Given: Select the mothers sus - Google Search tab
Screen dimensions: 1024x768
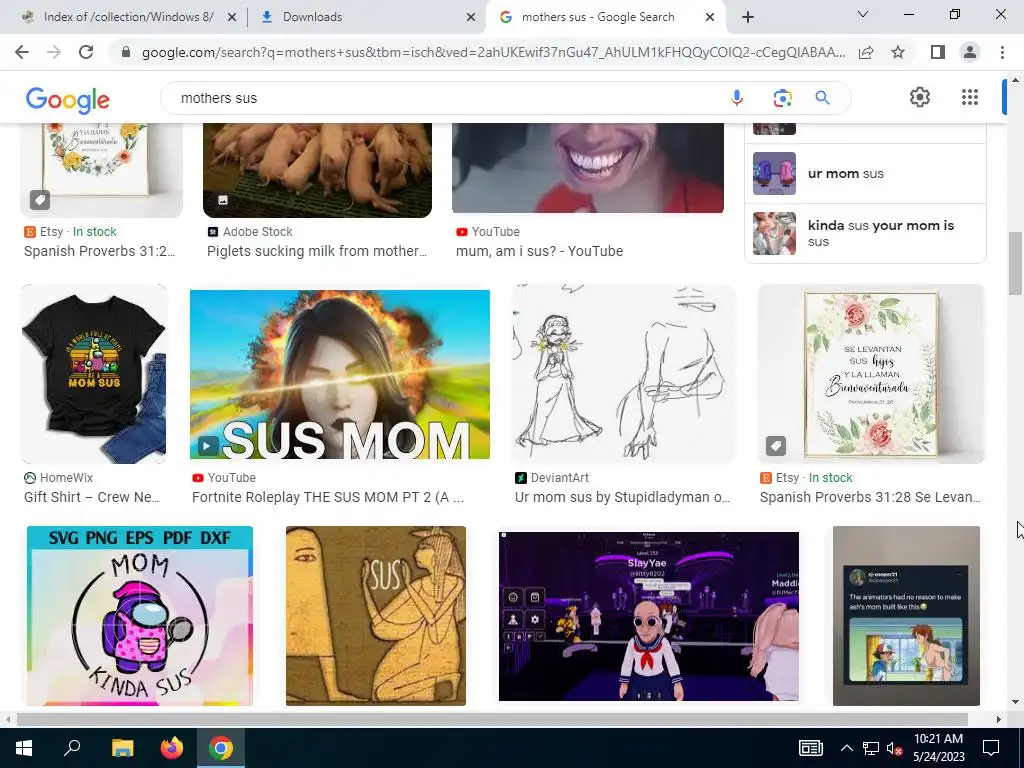Looking at the screenshot, I should (605, 17).
